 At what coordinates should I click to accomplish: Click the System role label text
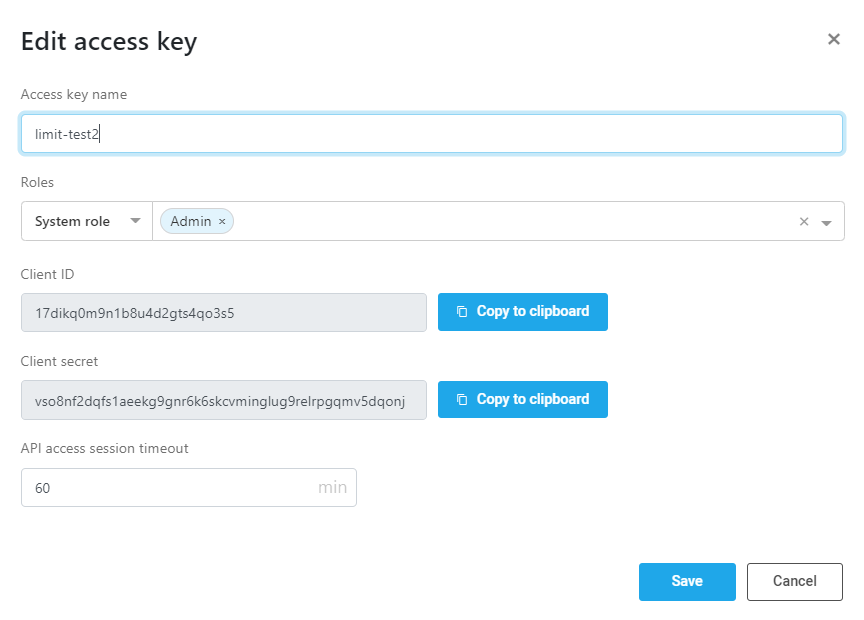pyautogui.click(x=72, y=222)
